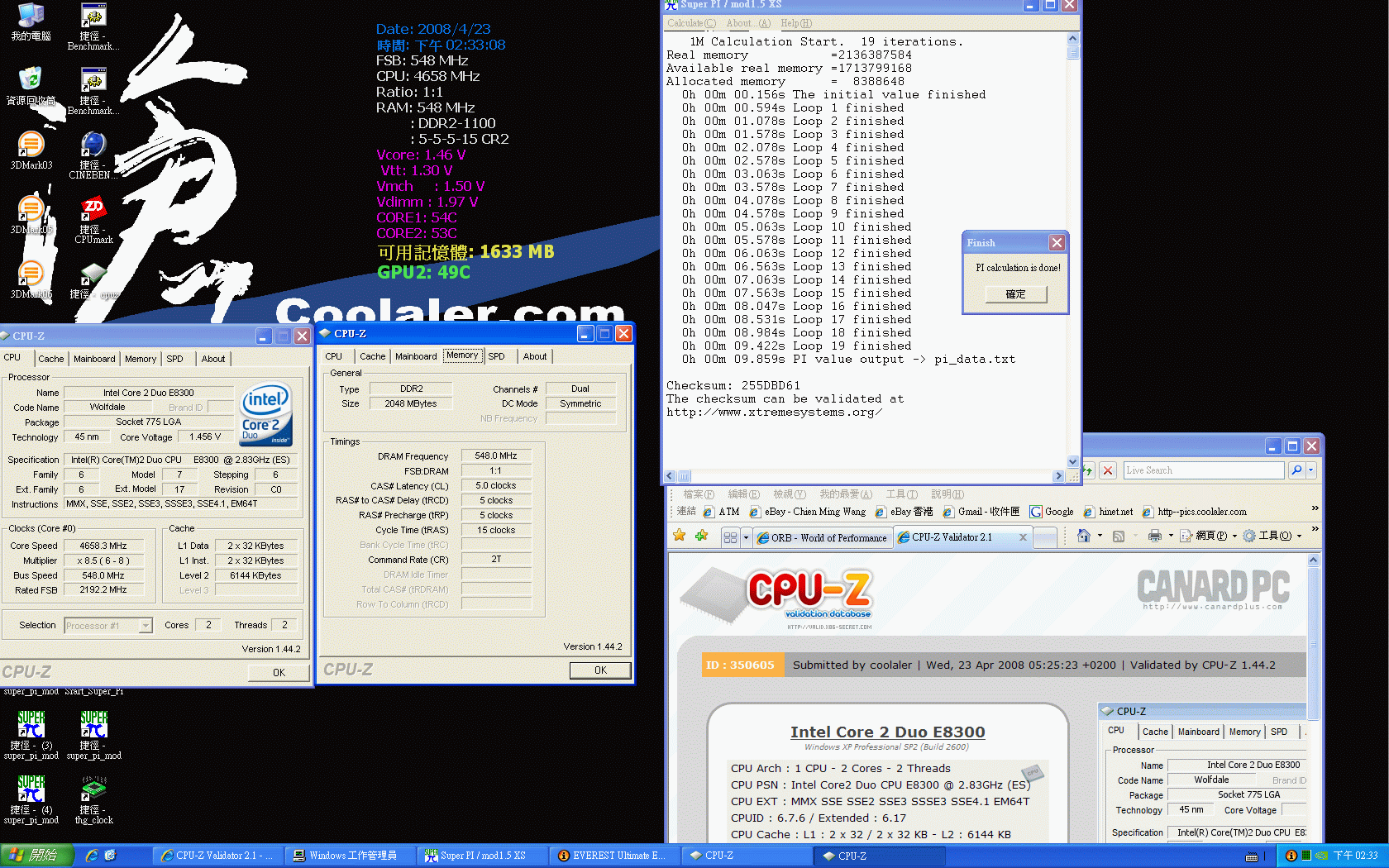Click ID : 350605 validation badge

(741, 665)
